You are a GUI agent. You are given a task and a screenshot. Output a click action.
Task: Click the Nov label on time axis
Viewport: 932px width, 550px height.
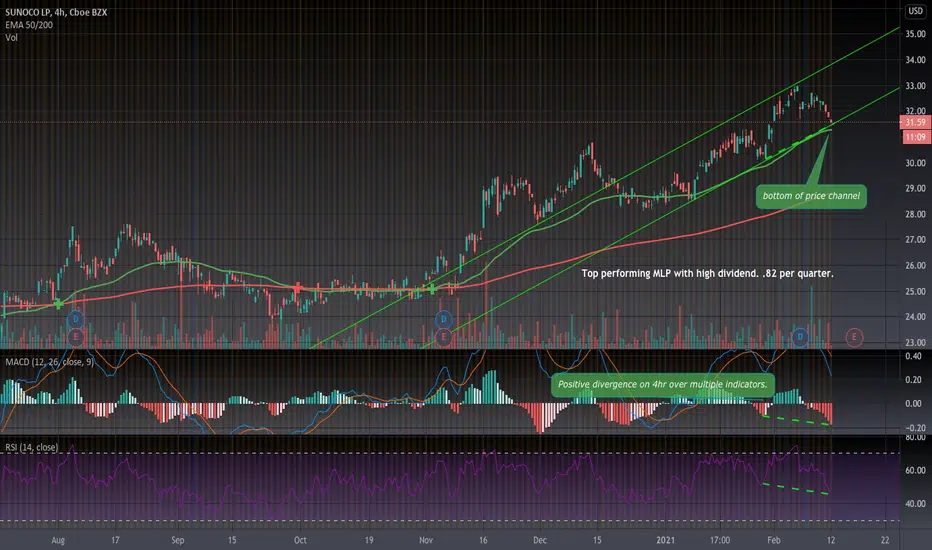coord(426,540)
